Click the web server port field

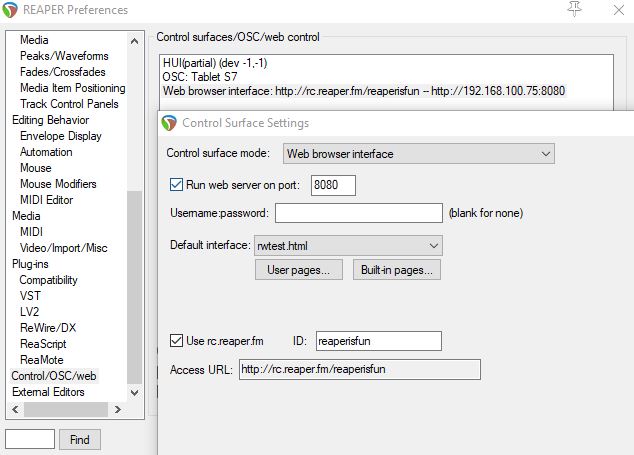tap(333, 185)
